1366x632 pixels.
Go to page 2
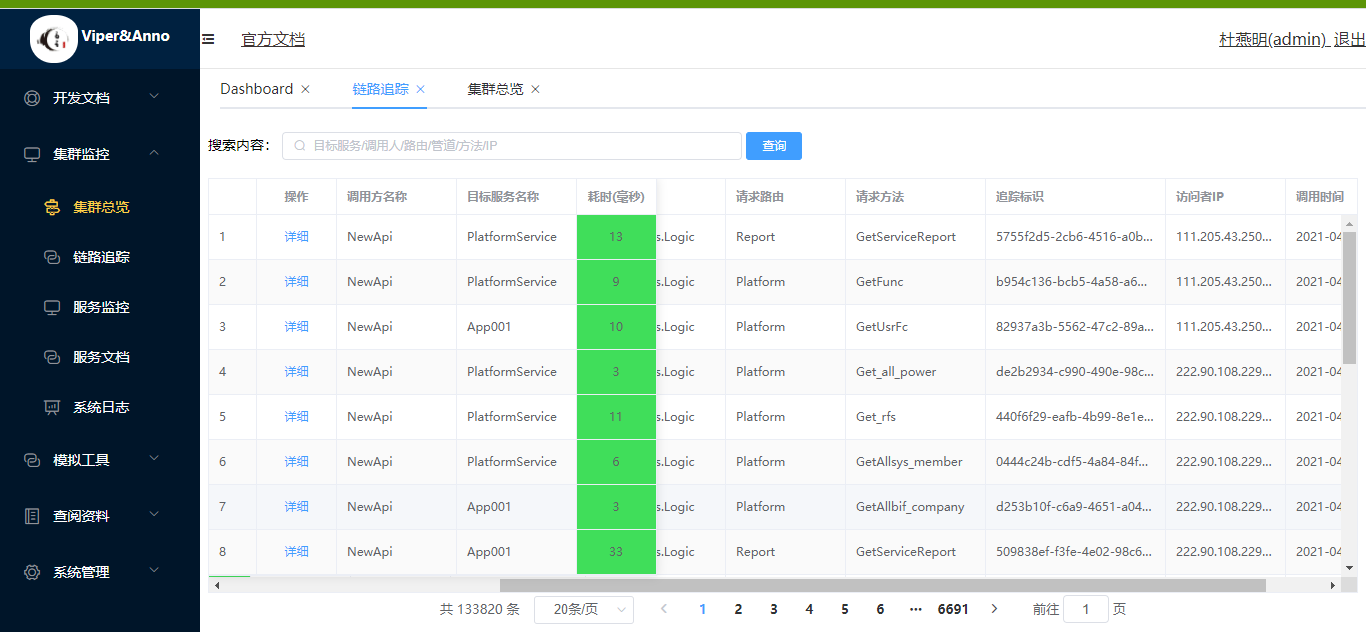[x=738, y=609]
